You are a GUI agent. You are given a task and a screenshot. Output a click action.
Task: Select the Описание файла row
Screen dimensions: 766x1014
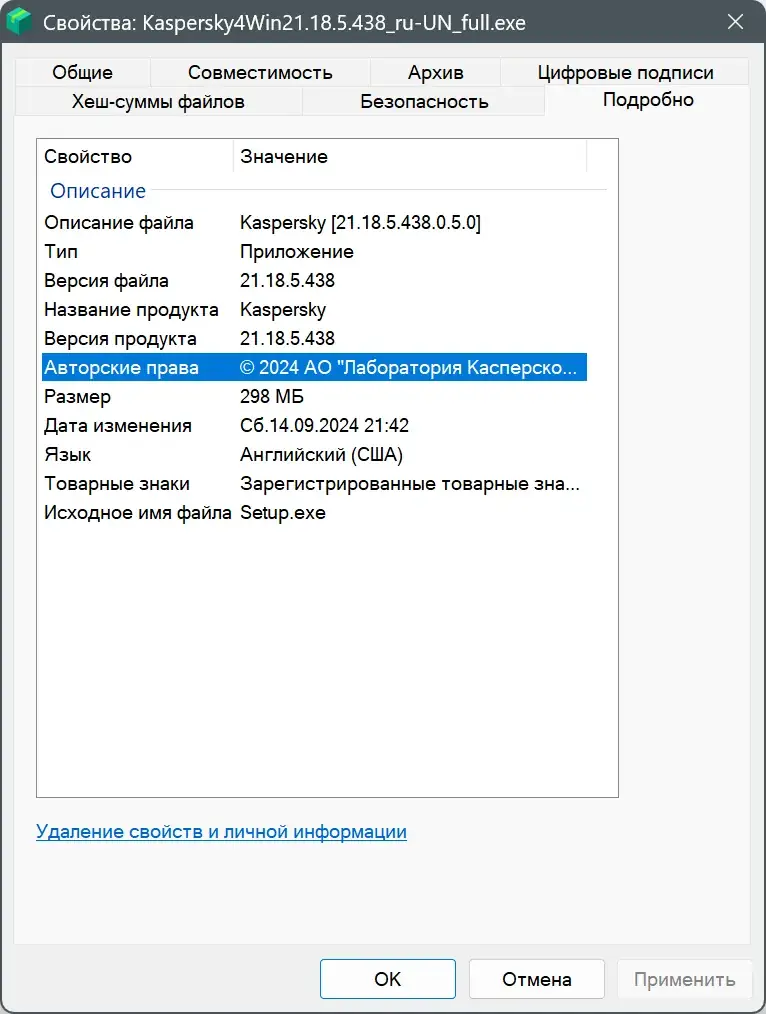pyautogui.click(x=314, y=222)
